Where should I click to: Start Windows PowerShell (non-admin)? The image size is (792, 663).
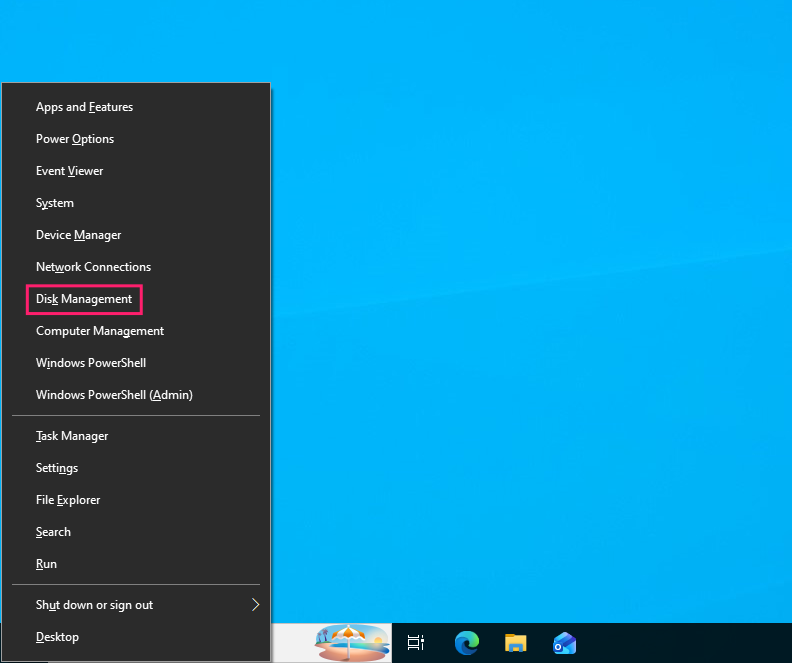tap(136, 363)
